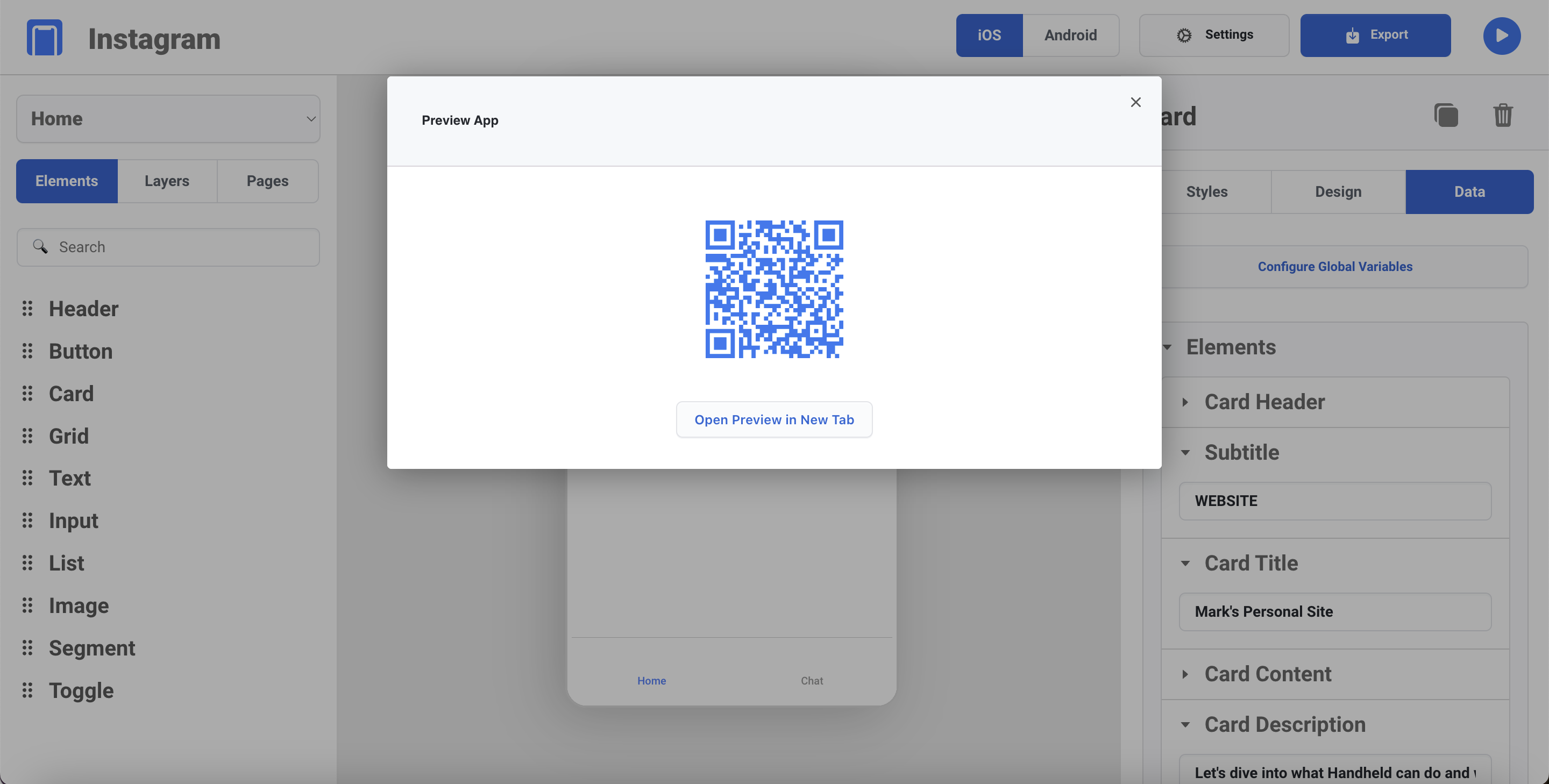Select the Text element
The width and height of the screenshot is (1549, 784).
tap(70, 478)
